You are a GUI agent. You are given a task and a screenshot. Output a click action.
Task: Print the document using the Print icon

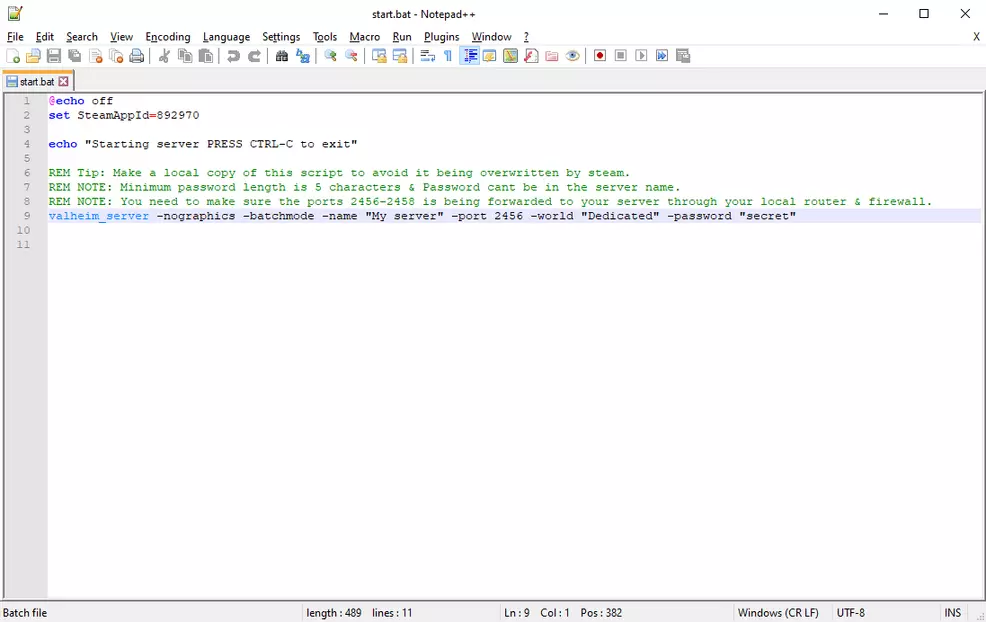click(136, 56)
